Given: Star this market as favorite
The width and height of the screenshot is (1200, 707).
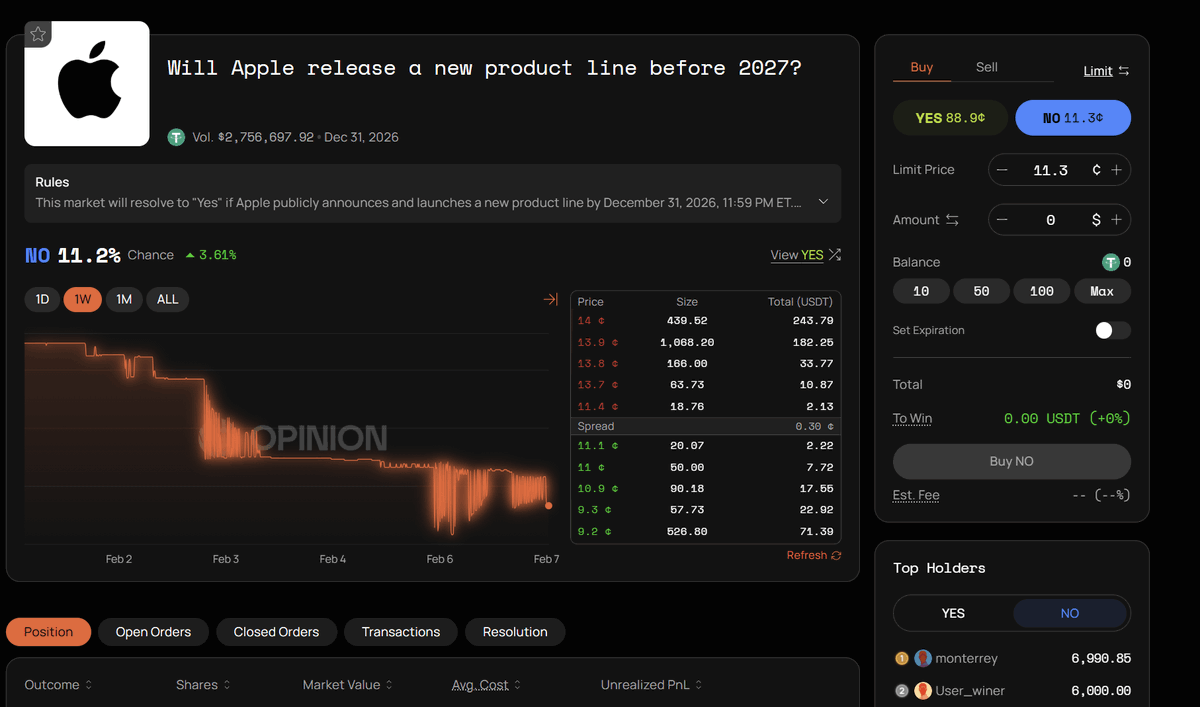Looking at the screenshot, I should pos(38,35).
